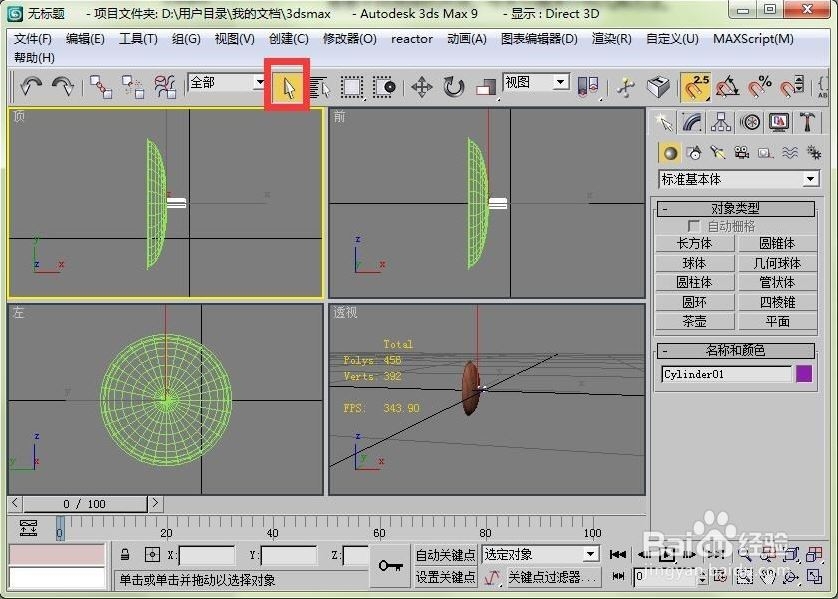Select the Select and Move tool
Image resolution: width=838 pixels, height=599 pixels.
422,87
